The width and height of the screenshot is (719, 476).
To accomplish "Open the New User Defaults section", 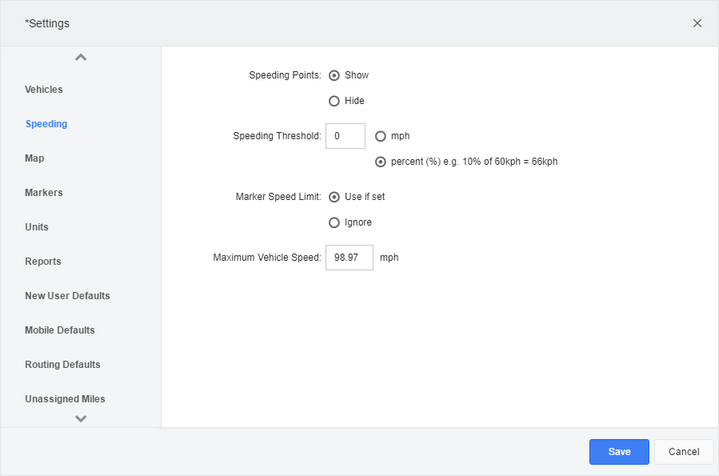I will click(67, 296).
